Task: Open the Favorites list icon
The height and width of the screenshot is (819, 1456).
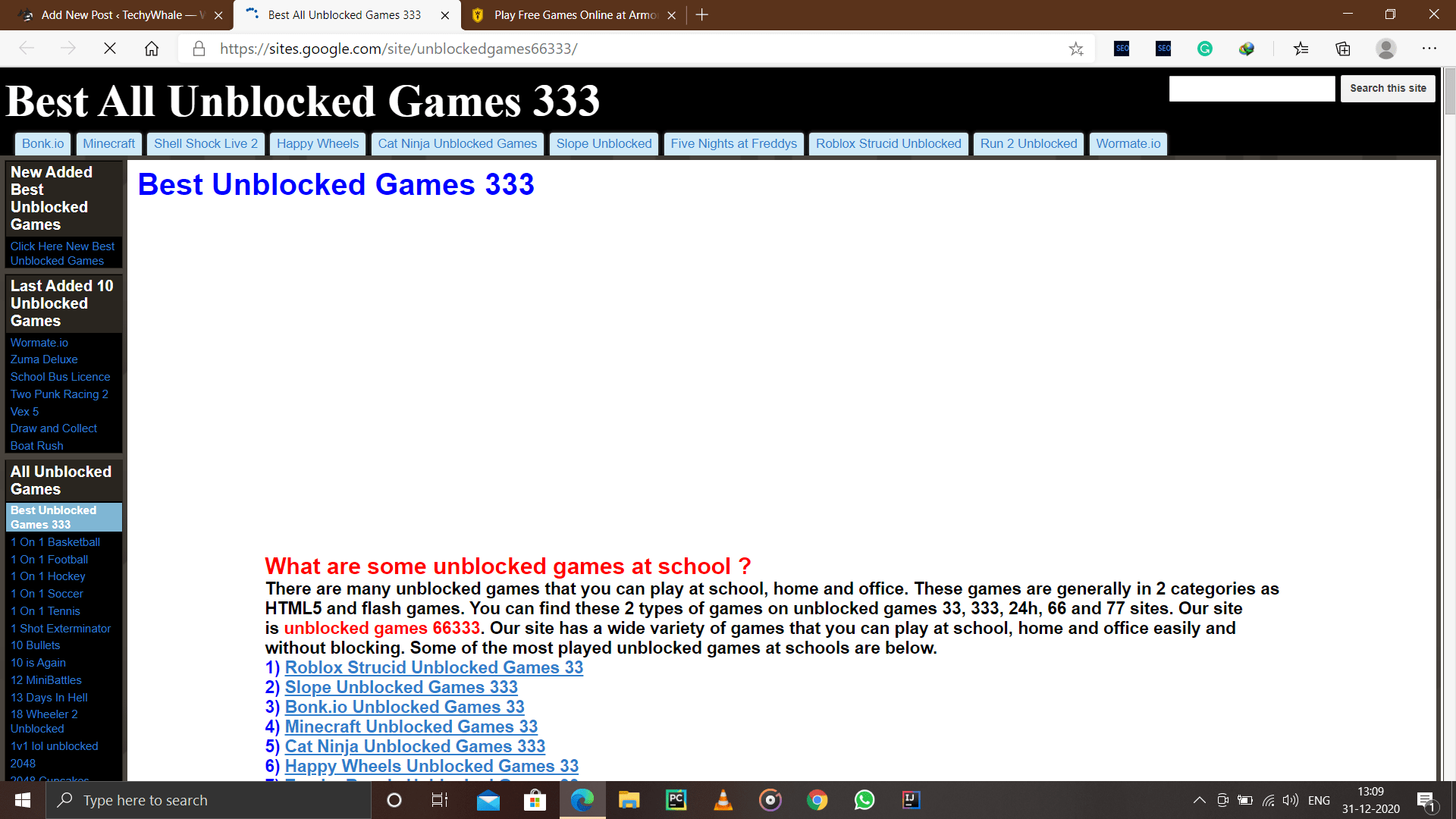Action: (1301, 49)
